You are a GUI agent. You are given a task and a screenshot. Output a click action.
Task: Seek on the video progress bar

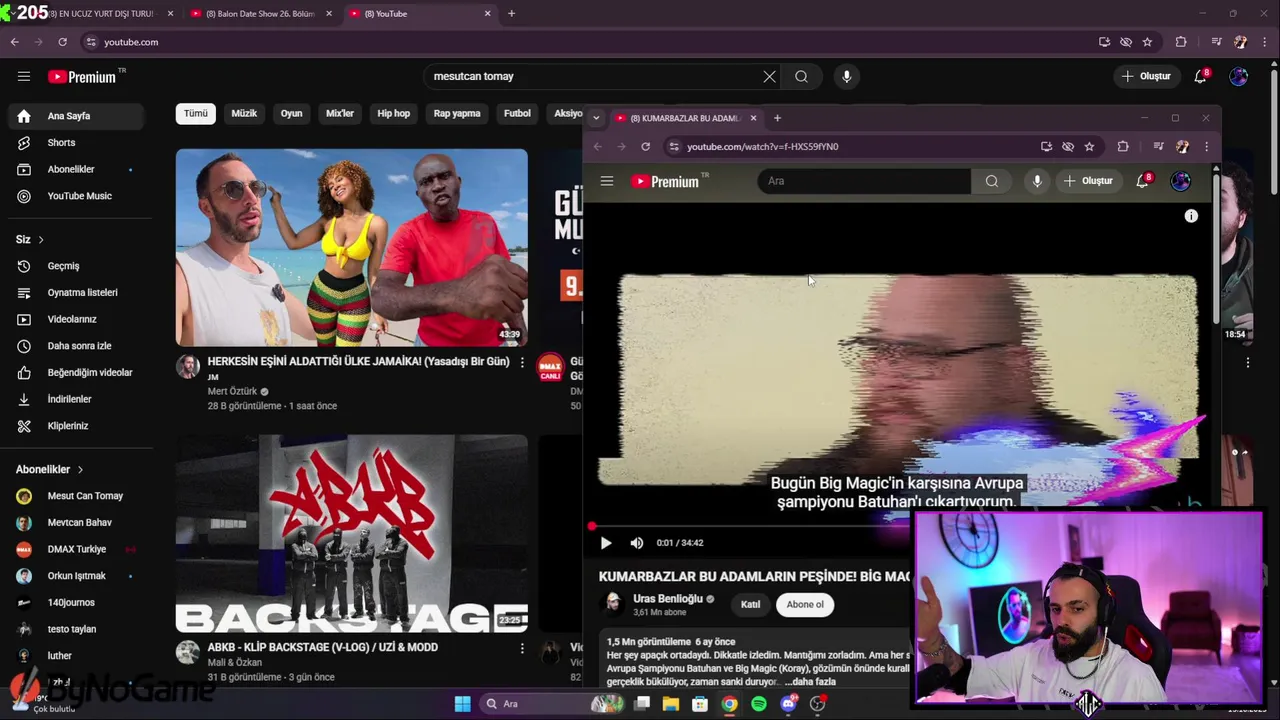coord(752,526)
